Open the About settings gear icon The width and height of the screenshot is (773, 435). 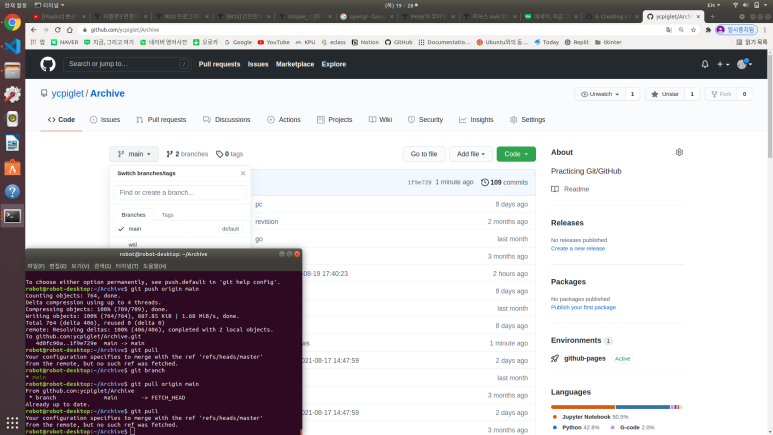pyautogui.click(x=679, y=152)
